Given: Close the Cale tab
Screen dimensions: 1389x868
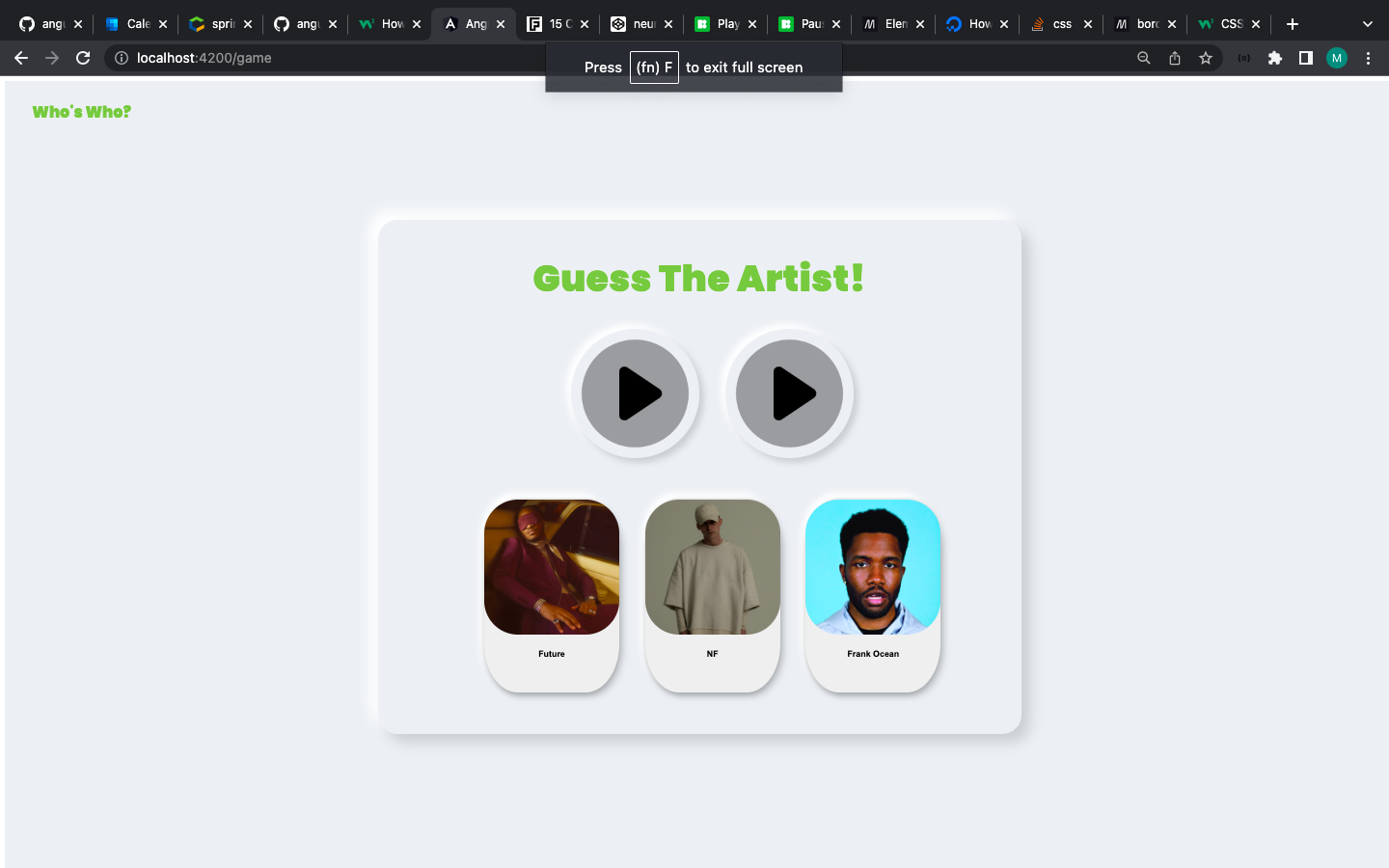Looking at the screenshot, I should 163,24.
